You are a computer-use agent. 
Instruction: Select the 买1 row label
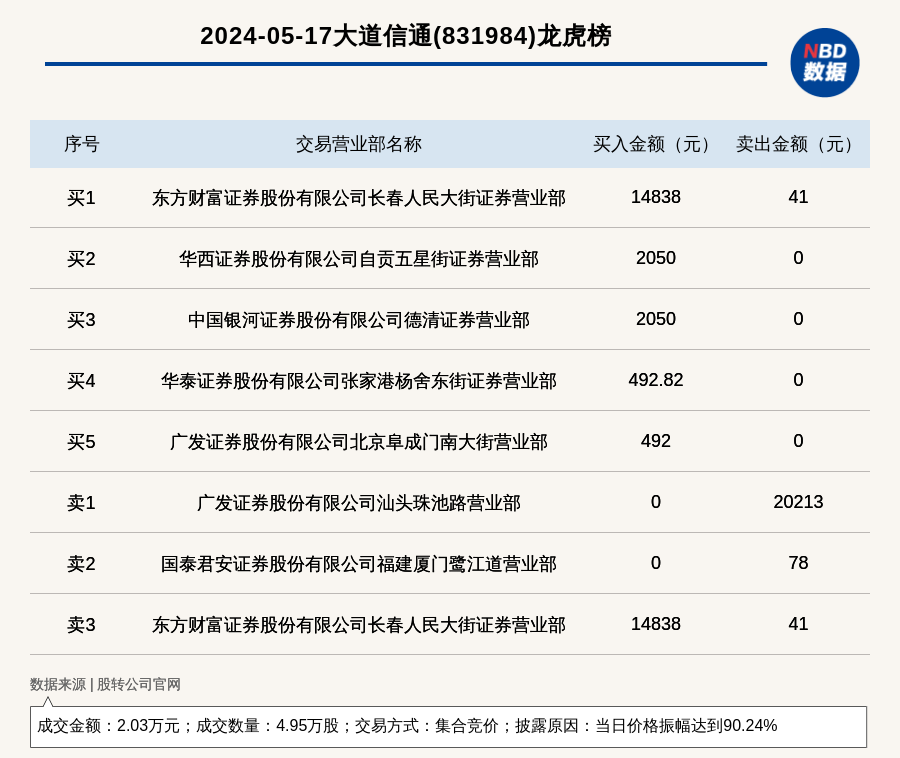(82, 198)
